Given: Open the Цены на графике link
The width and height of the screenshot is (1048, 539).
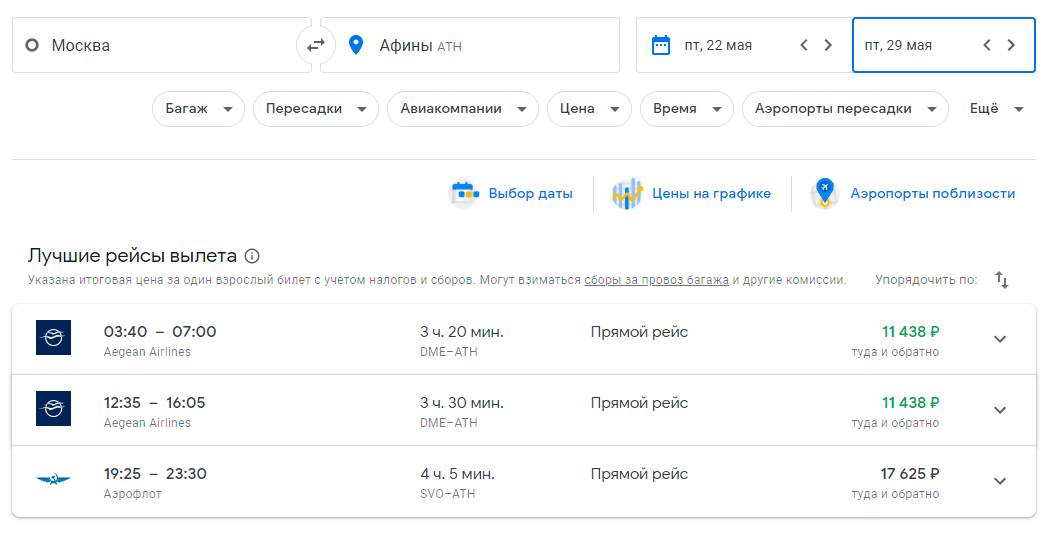Looking at the screenshot, I should 711,194.
